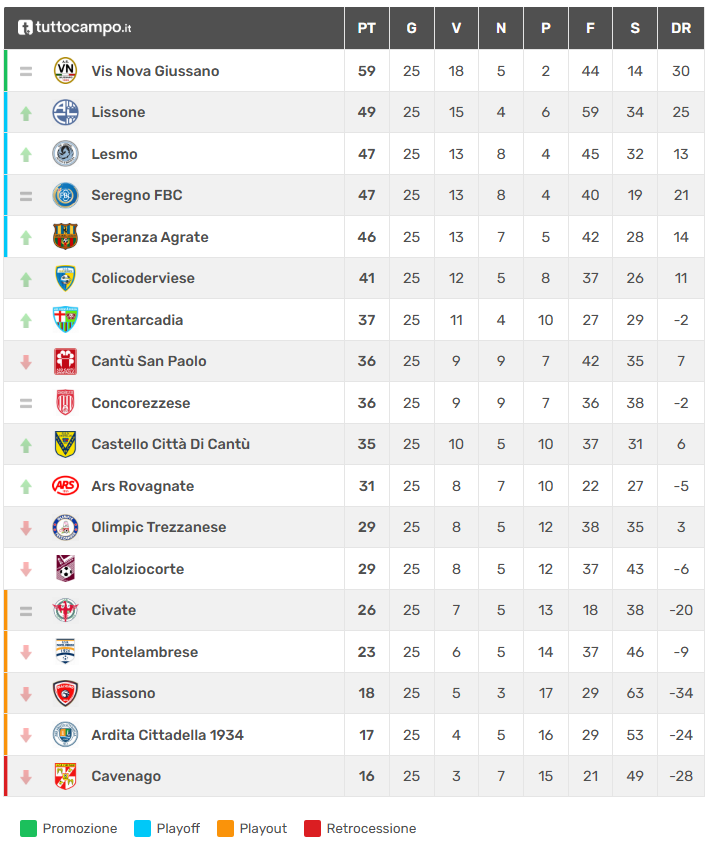Click the tuttocampo.it logo
This screenshot has width=707, height=842.
pyautogui.click(x=75, y=28)
